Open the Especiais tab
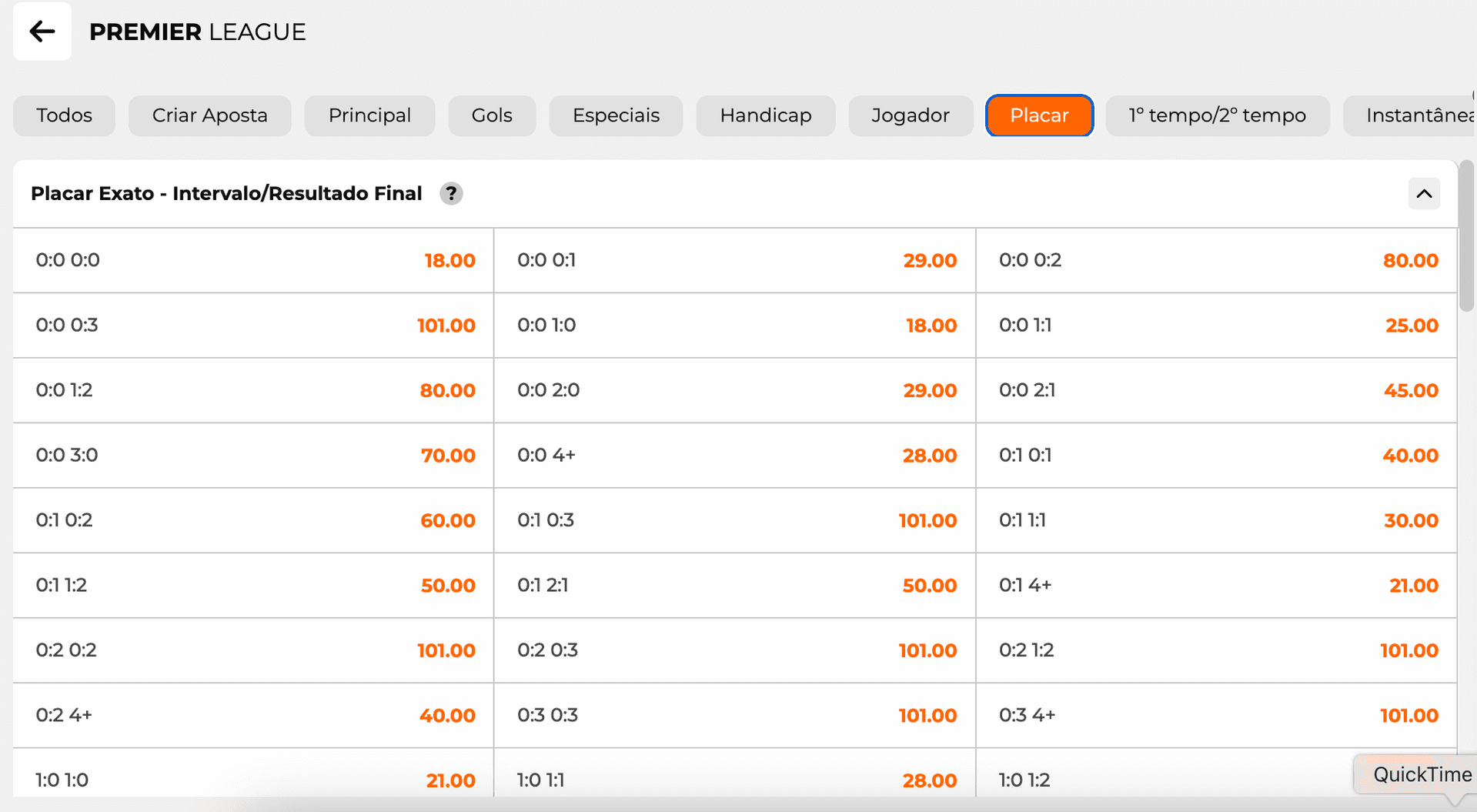Image resolution: width=1477 pixels, height=812 pixels. [616, 115]
